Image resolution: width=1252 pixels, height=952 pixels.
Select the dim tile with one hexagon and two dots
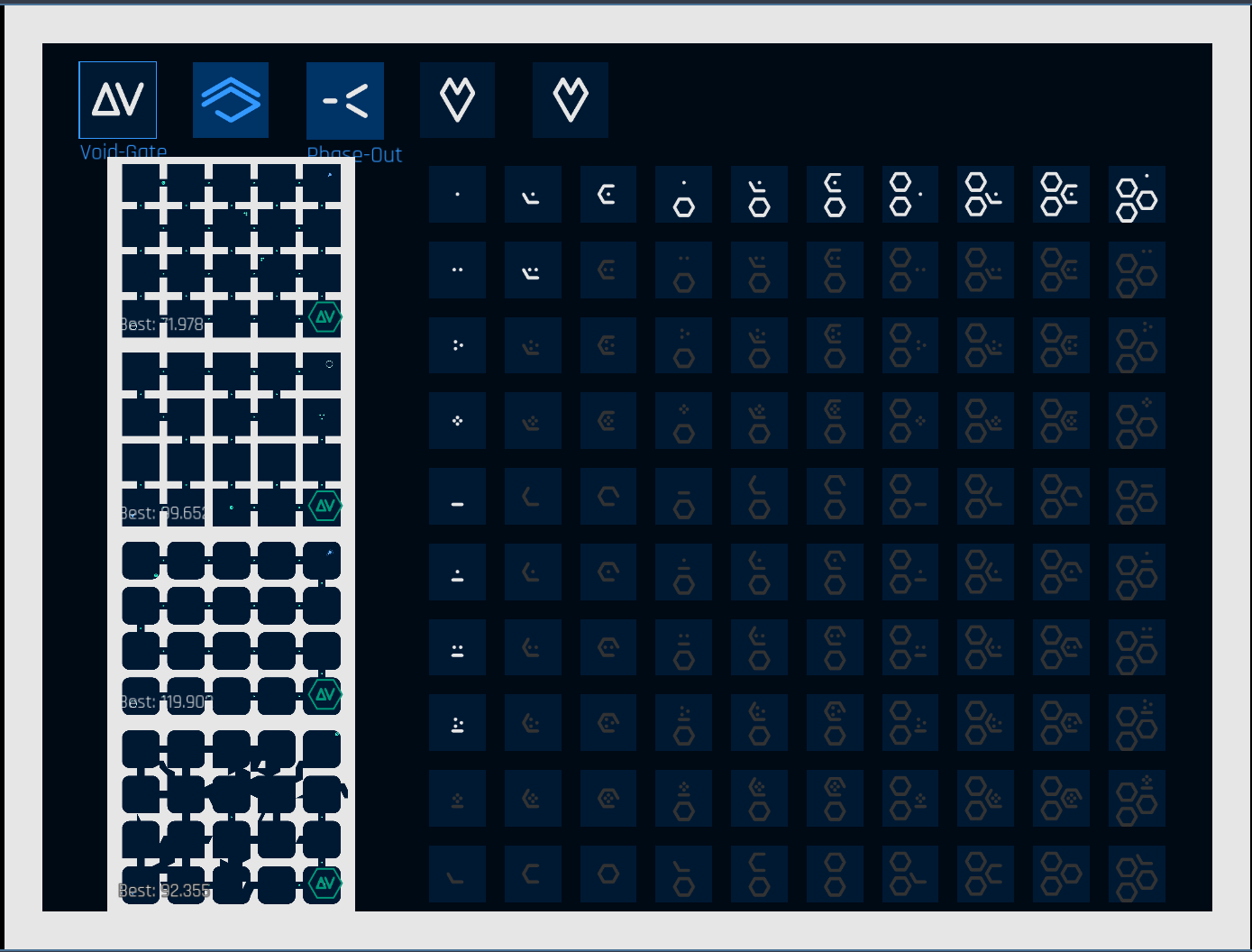[684, 270]
